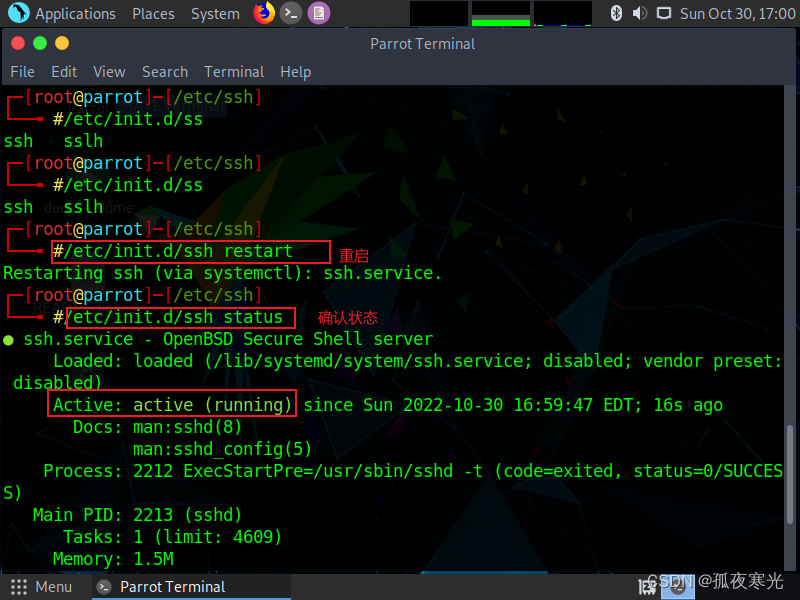Open the application grid icon in the taskbar

click(17, 587)
